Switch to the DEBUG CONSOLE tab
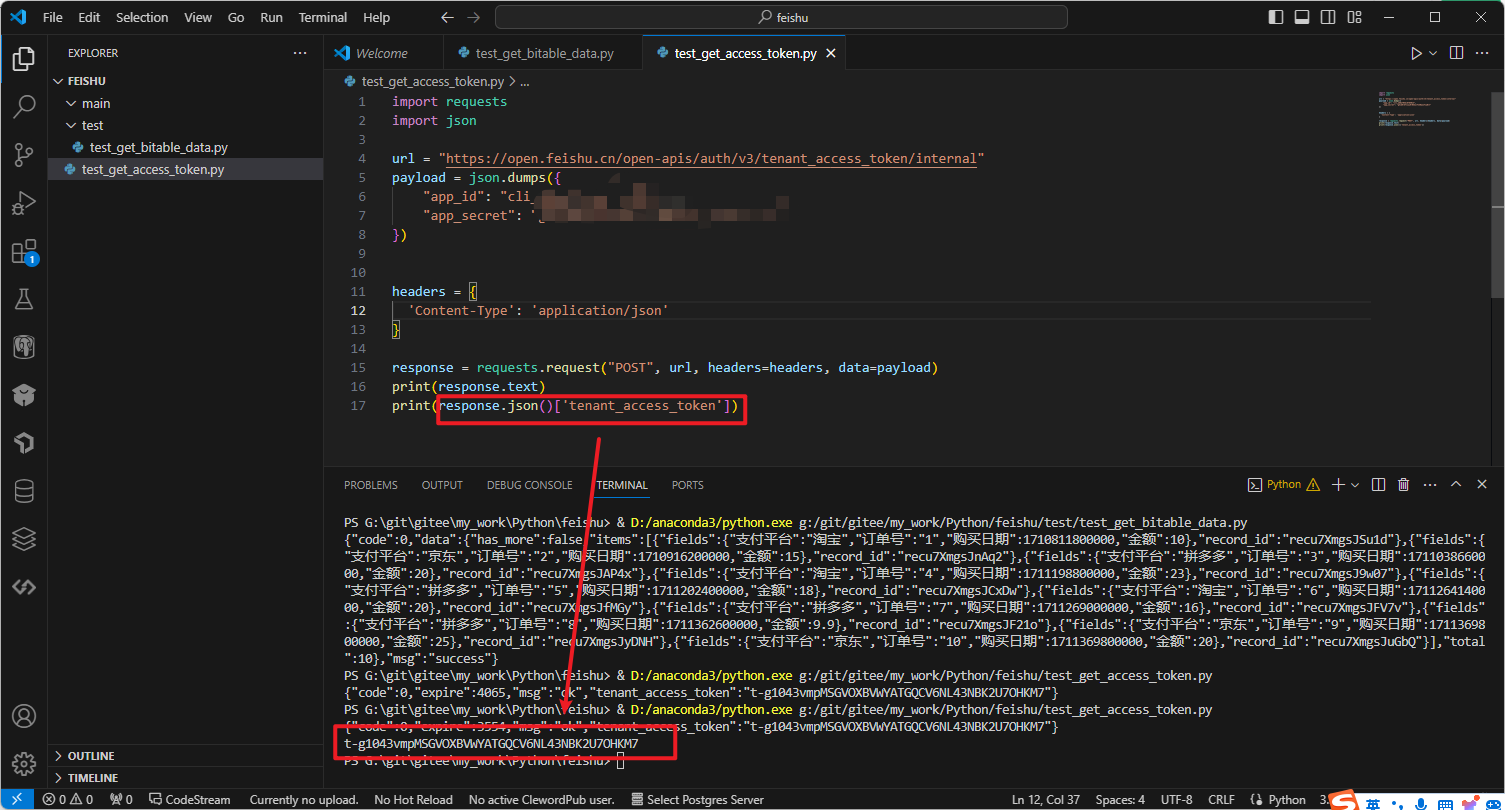This screenshot has height=810, width=1505. [x=530, y=484]
